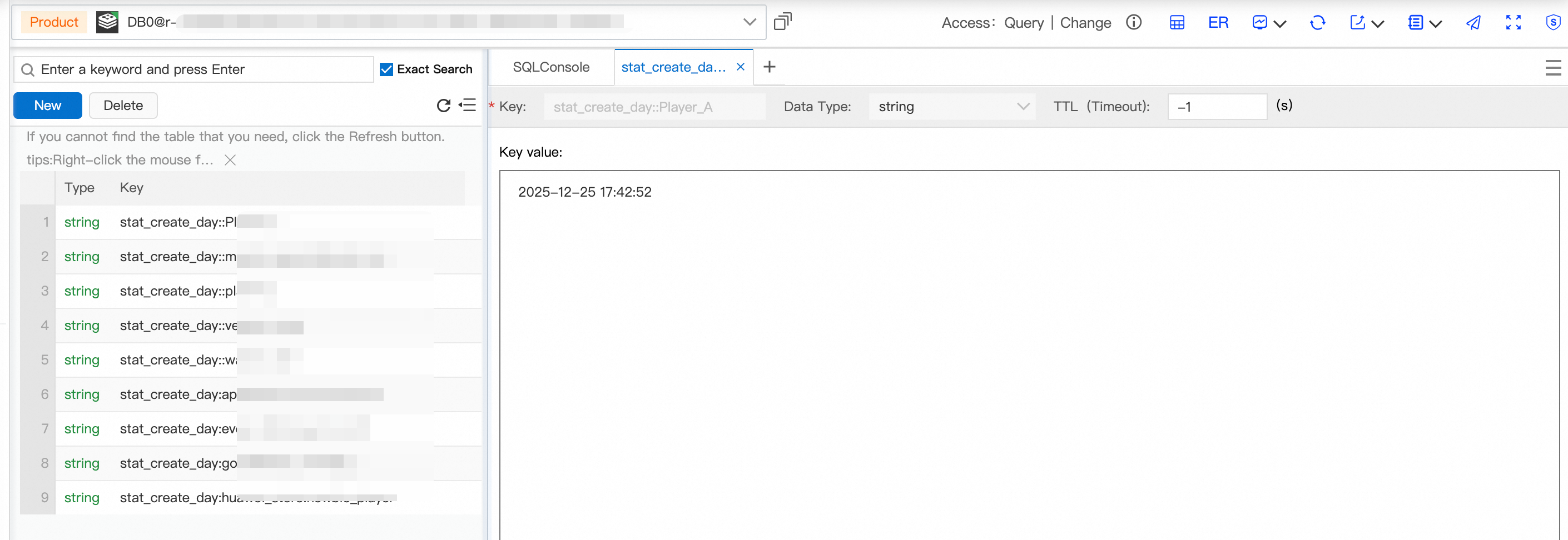Screen dimensions: 1568x540
Task: Open the DB0 database selector dropdown
Action: click(750, 22)
